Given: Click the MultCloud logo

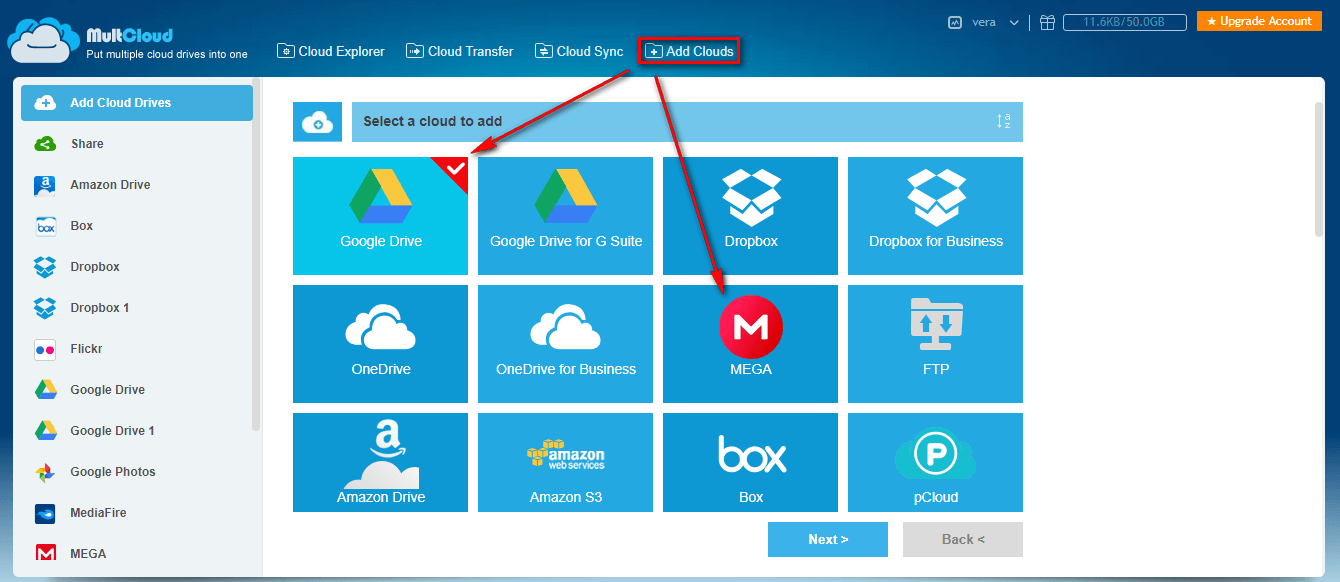Looking at the screenshot, I should pyautogui.click(x=126, y=39).
